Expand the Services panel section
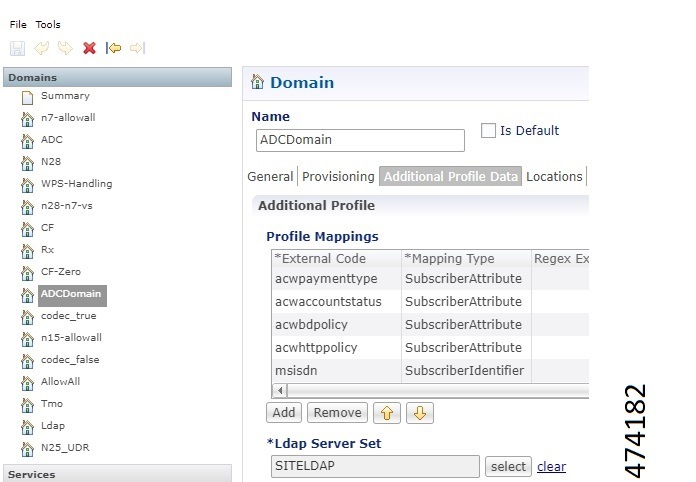Image resolution: width=696 pixels, height=482 pixels. tap(118, 474)
